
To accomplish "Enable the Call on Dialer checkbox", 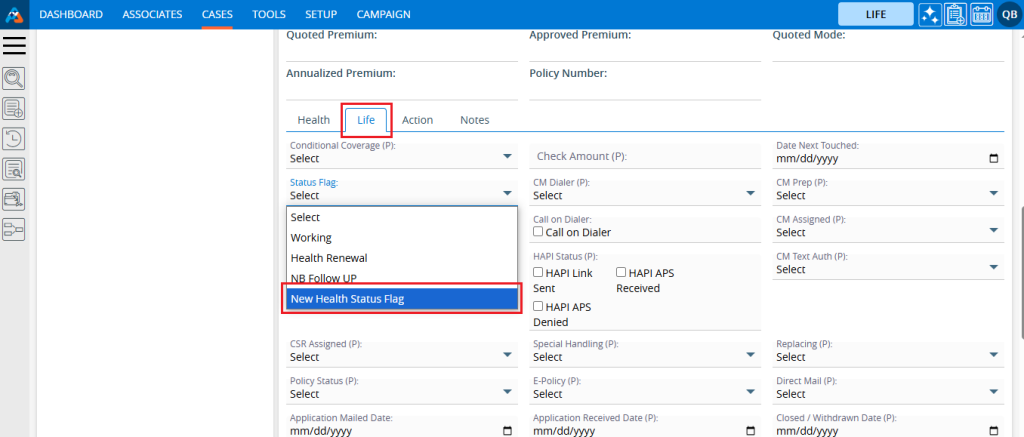I will [x=539, y=232].
